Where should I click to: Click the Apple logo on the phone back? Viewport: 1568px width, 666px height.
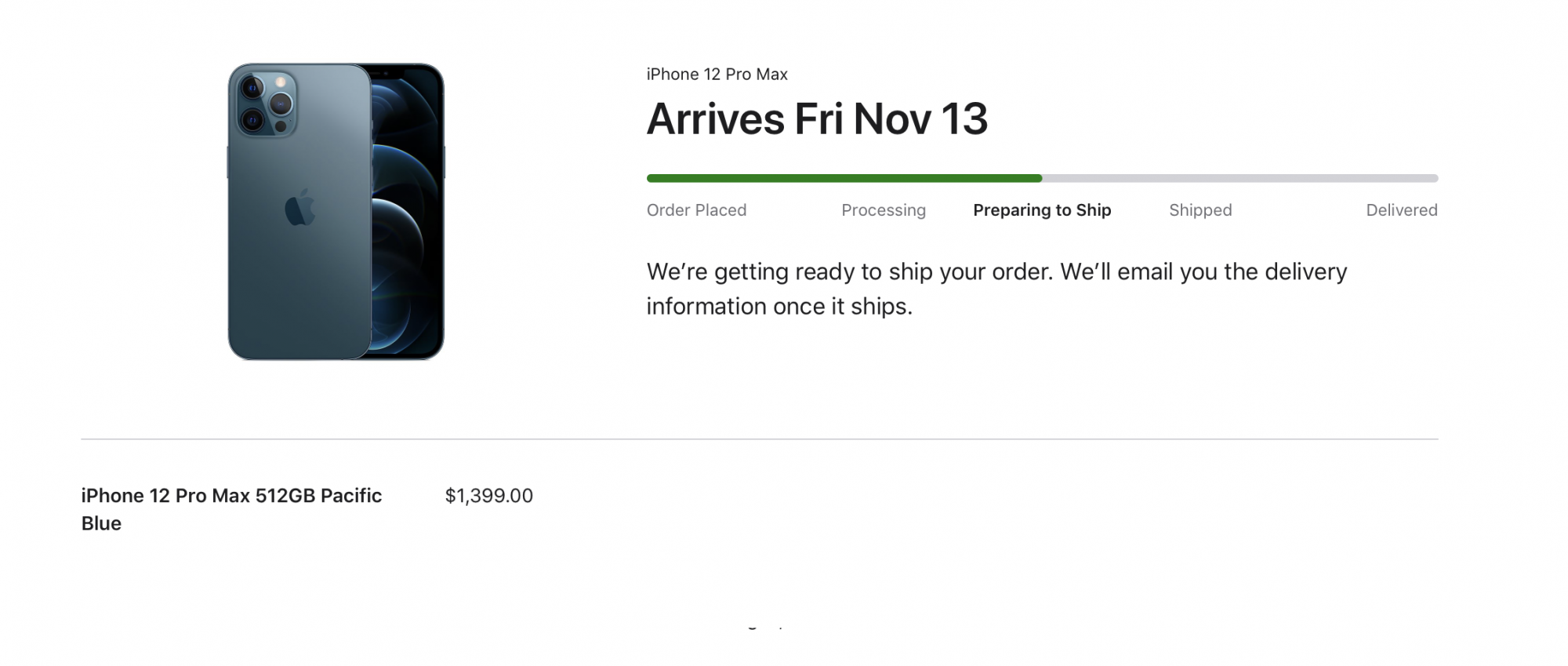click(x=299, y=208)
